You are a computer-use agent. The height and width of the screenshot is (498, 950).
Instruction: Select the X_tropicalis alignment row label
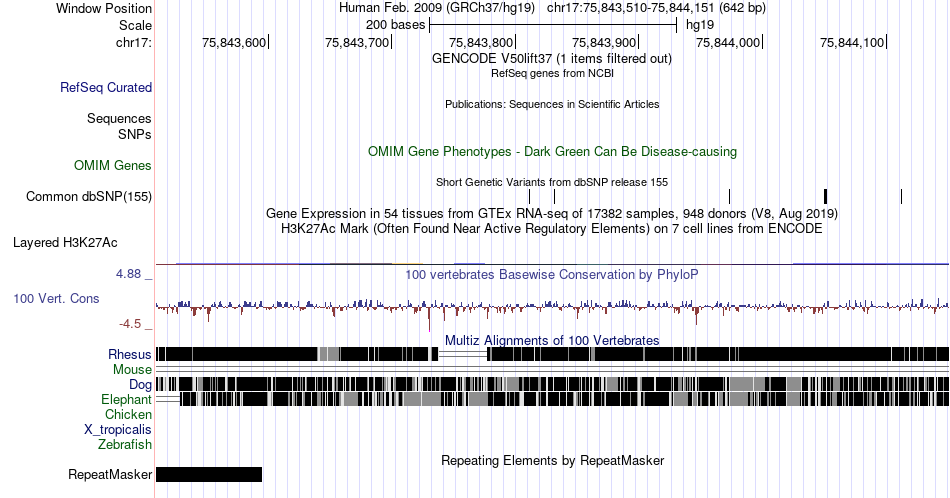[x=118, y=430]
